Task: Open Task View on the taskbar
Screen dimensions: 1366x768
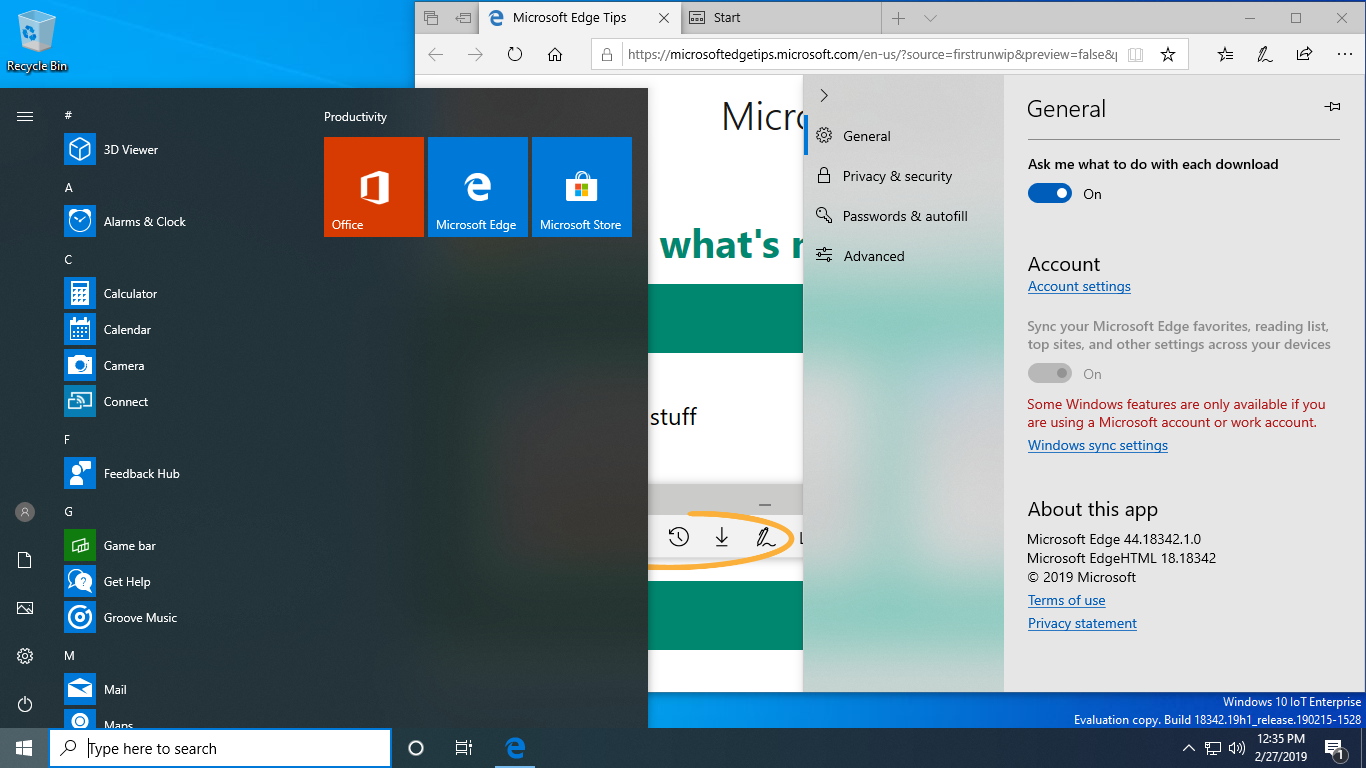Action: coord(464,748)
